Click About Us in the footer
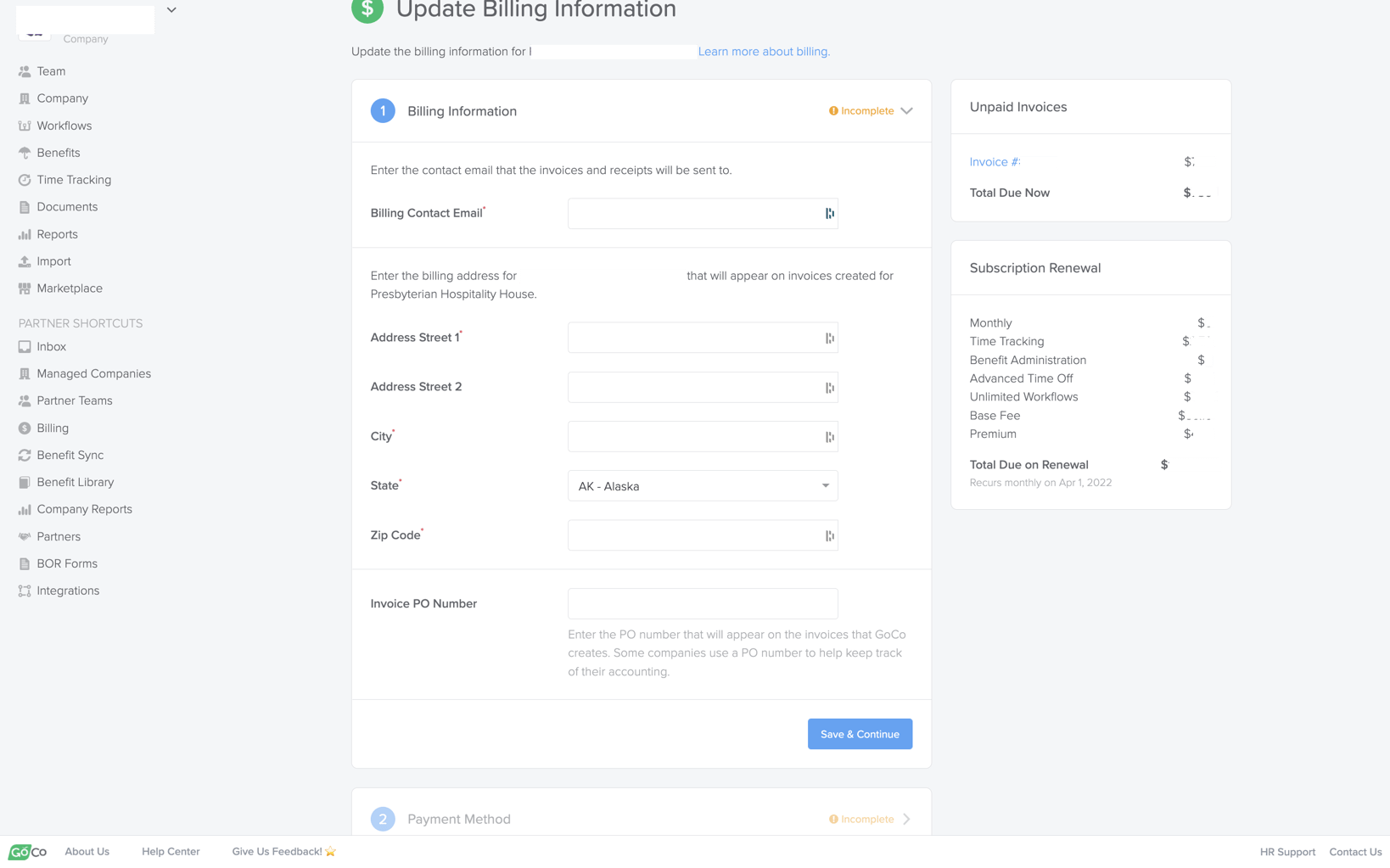 pyautogui.click(x=87, y=852)
